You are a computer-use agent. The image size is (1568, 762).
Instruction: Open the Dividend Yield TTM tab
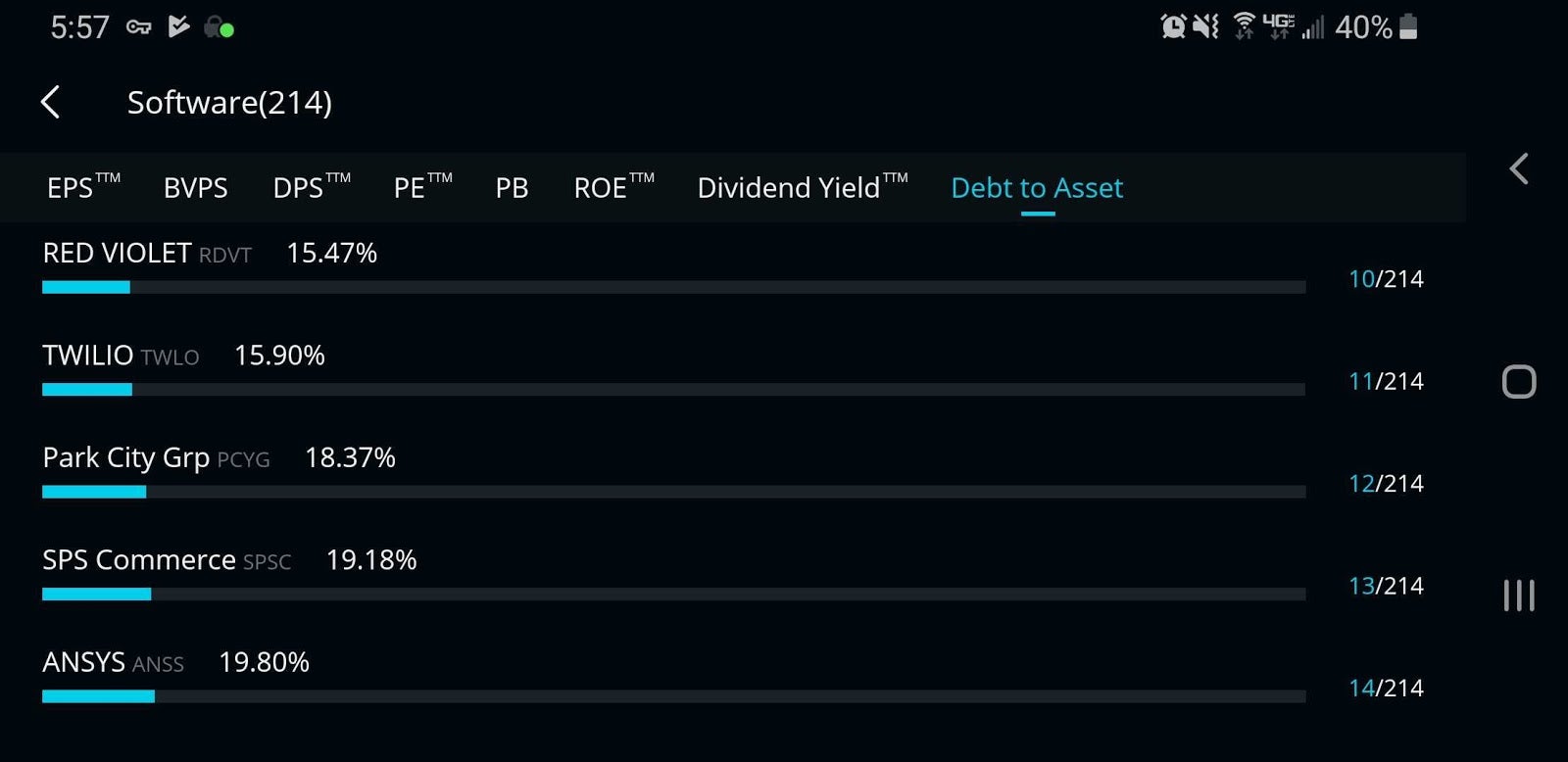pos(802,186)
